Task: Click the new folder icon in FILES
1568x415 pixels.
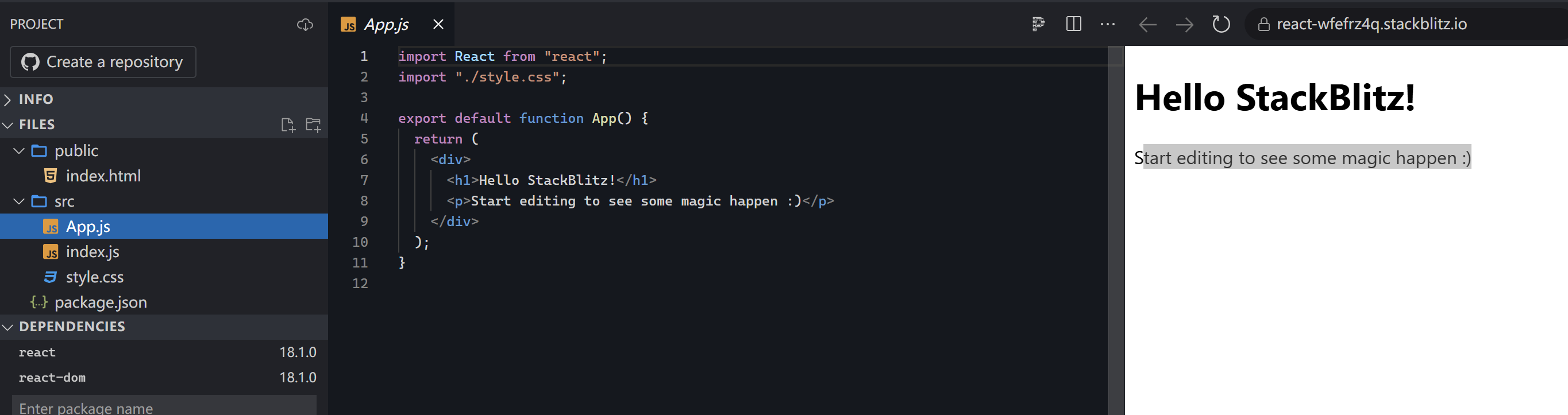Action: pos(313,125)
